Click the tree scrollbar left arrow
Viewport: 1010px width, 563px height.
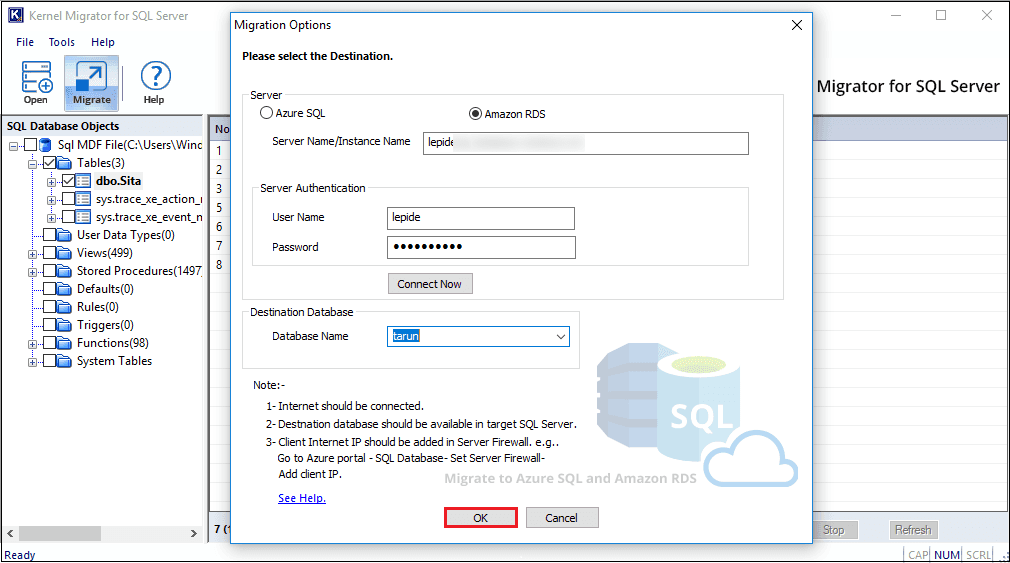click(10, 533)
